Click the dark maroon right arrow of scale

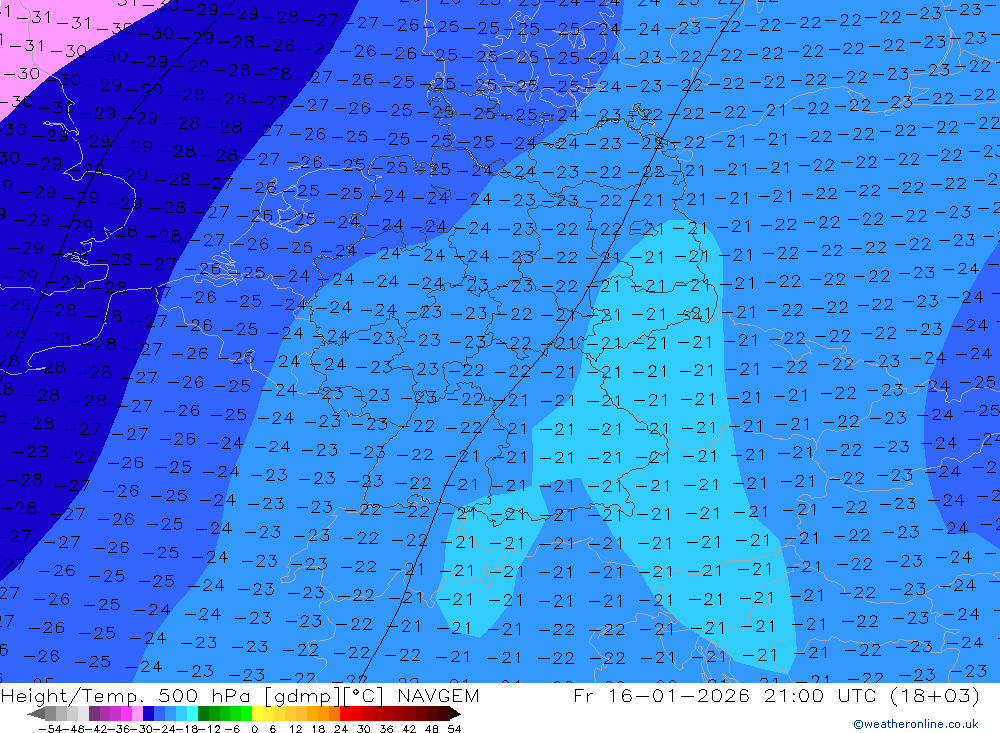454,714
